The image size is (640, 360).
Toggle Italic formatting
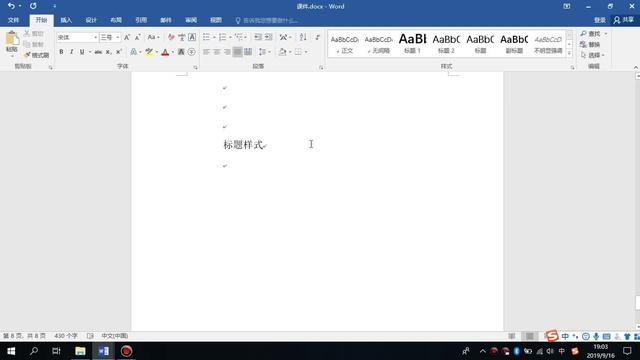click(x=71, y=52)
